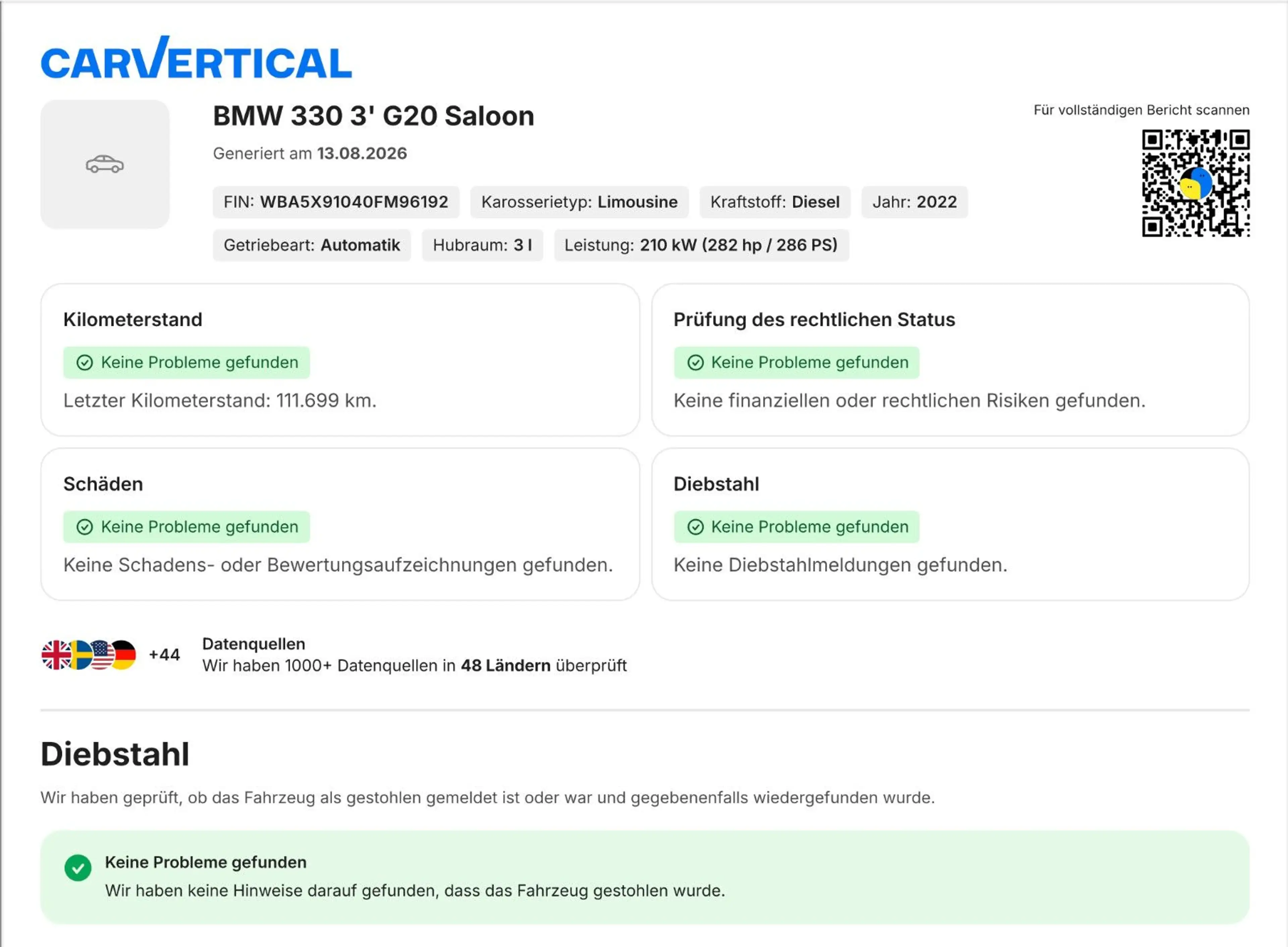1288x947 pixels.
Task: Click the Keine Probleme gefunden badge under Diebstahl card
Action: 797,527
